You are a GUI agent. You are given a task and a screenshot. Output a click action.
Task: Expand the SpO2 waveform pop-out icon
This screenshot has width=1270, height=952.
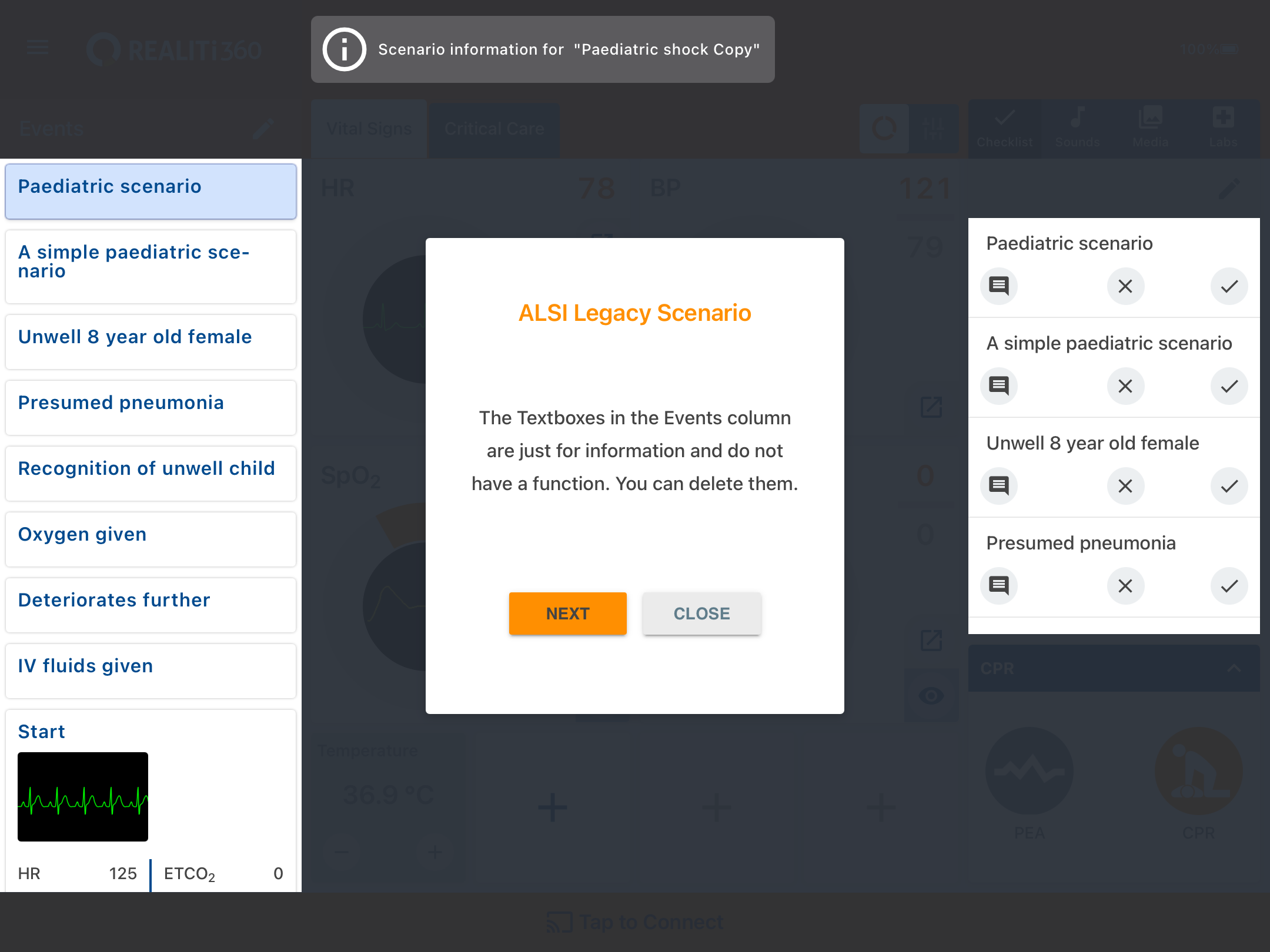[x=931, y=640]
